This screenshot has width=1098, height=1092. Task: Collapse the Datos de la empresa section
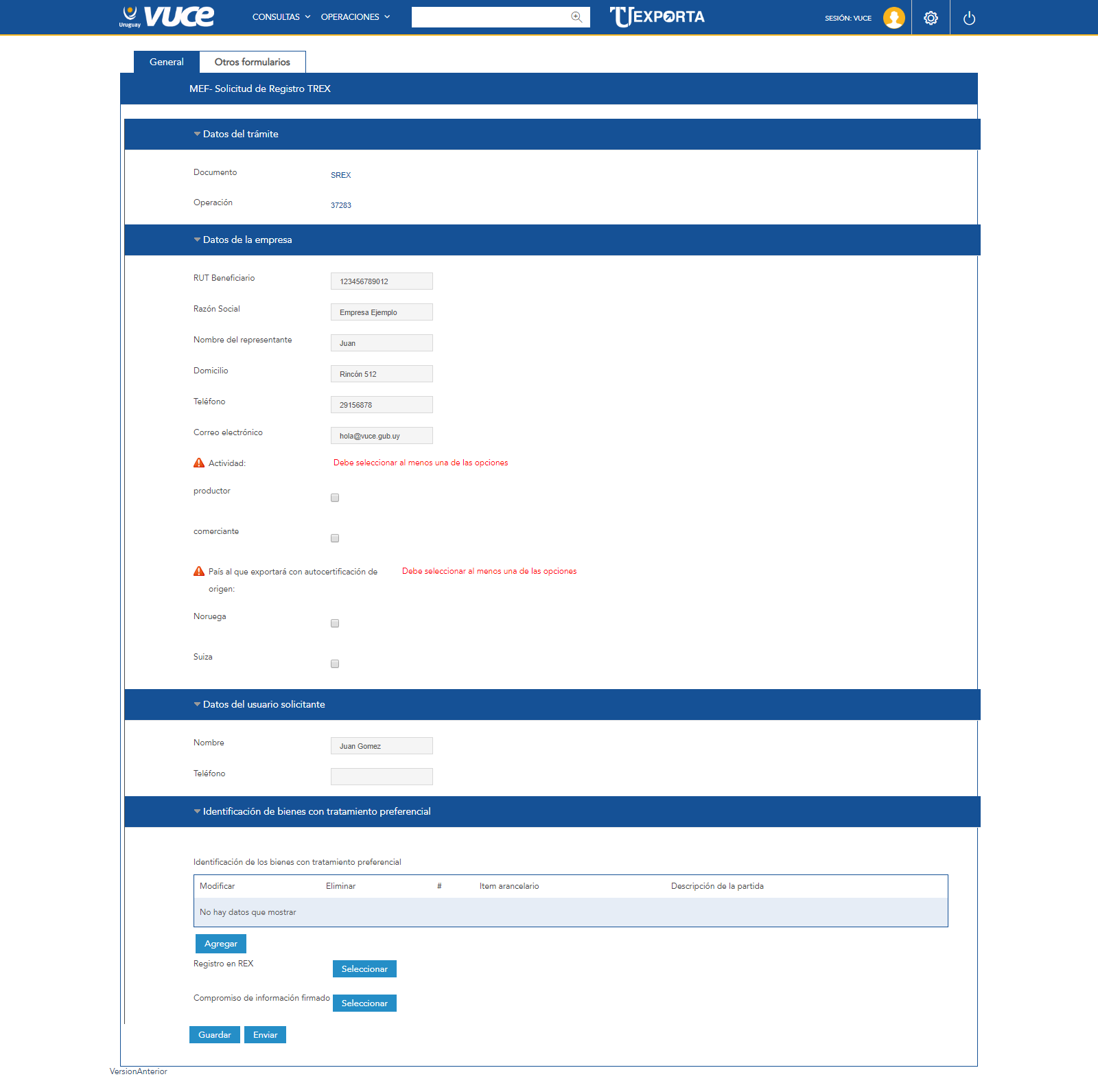click(x=198, y=240)
